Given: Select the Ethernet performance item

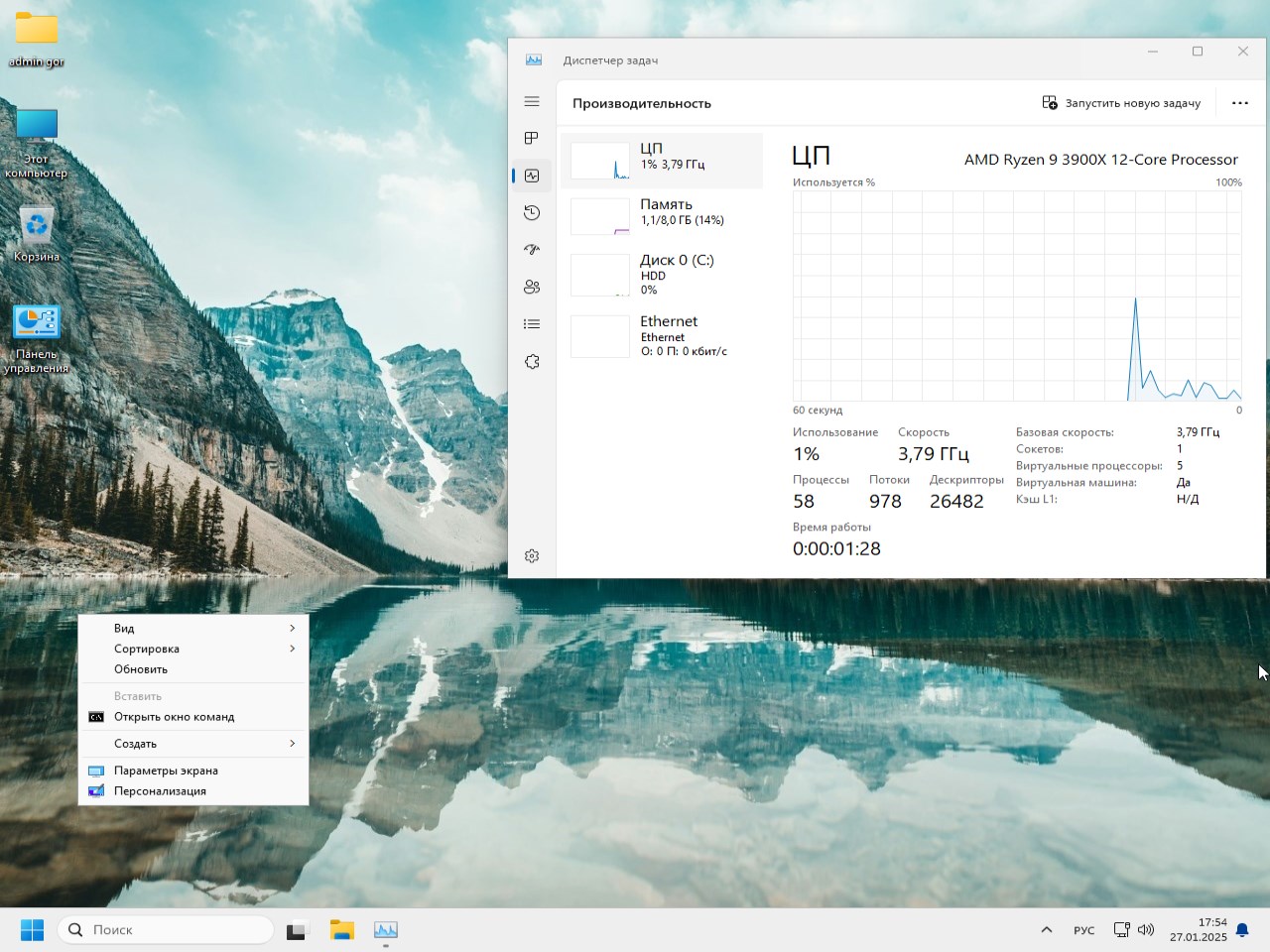Looking at the screenshot, I should point(662,336).
